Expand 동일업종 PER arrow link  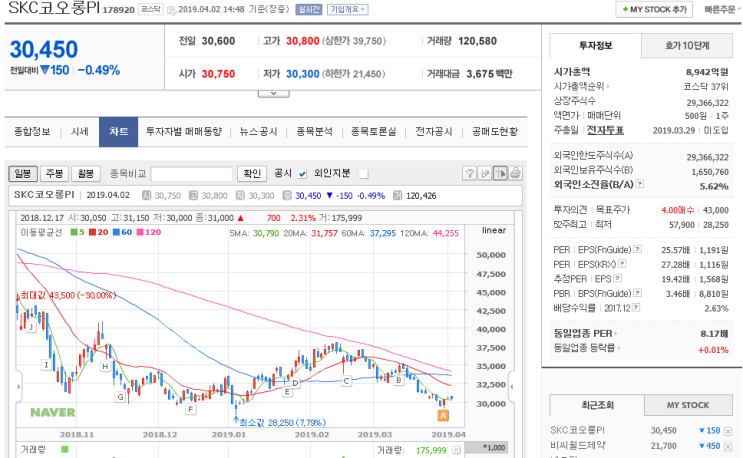pyautogui.click(x=616, y=333)
